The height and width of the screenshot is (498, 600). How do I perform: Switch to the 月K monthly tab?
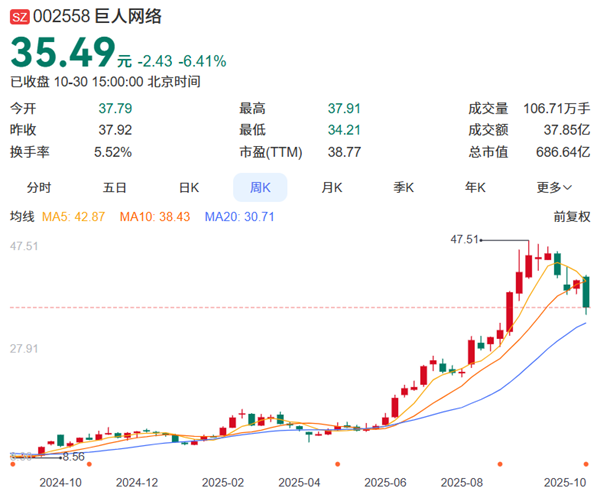tap(332, 188)
